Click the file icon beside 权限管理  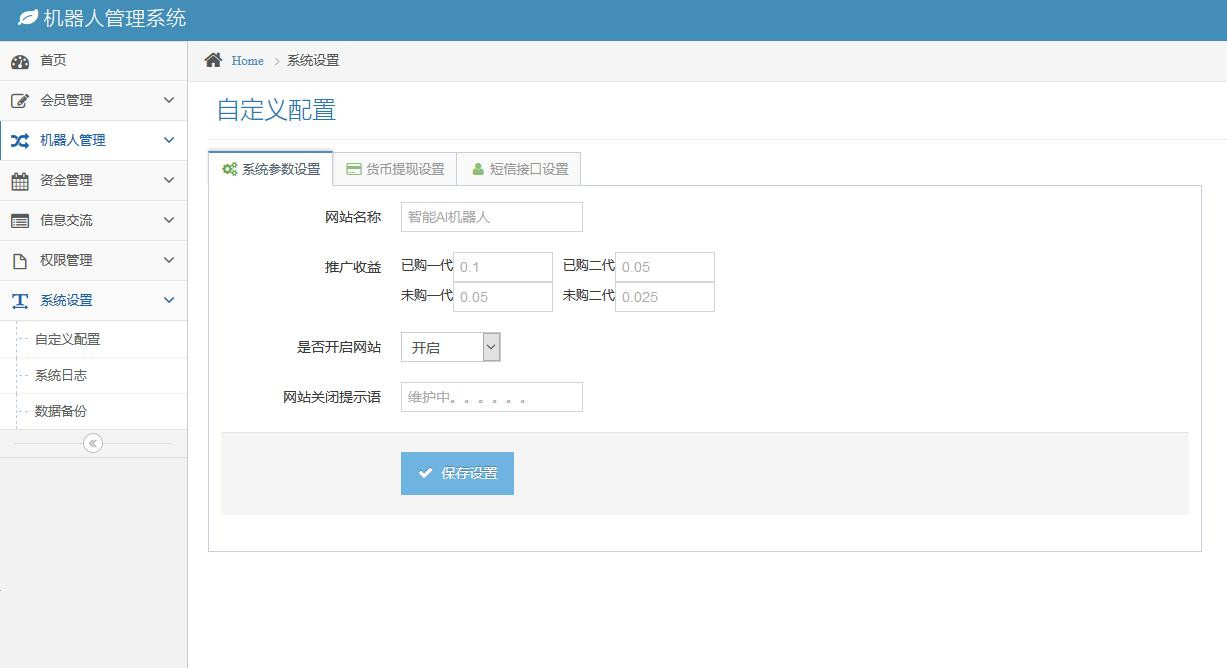(20, 261)
